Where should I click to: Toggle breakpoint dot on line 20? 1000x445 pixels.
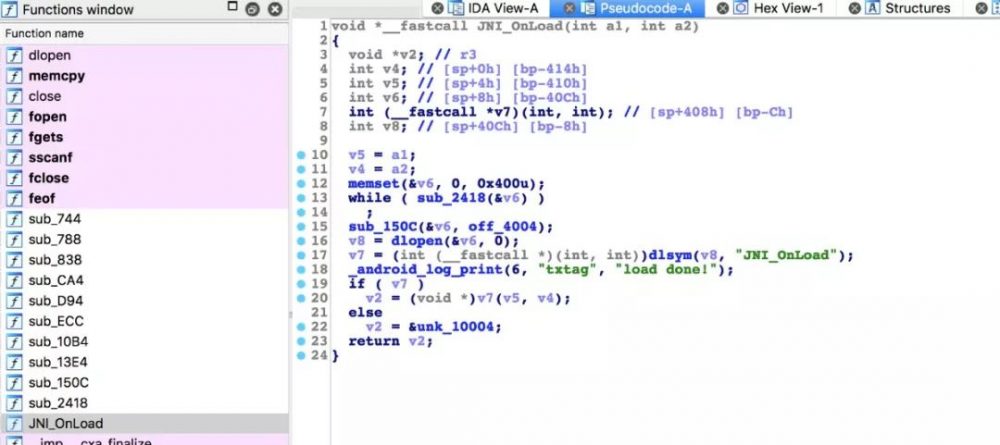click(301, 298)
